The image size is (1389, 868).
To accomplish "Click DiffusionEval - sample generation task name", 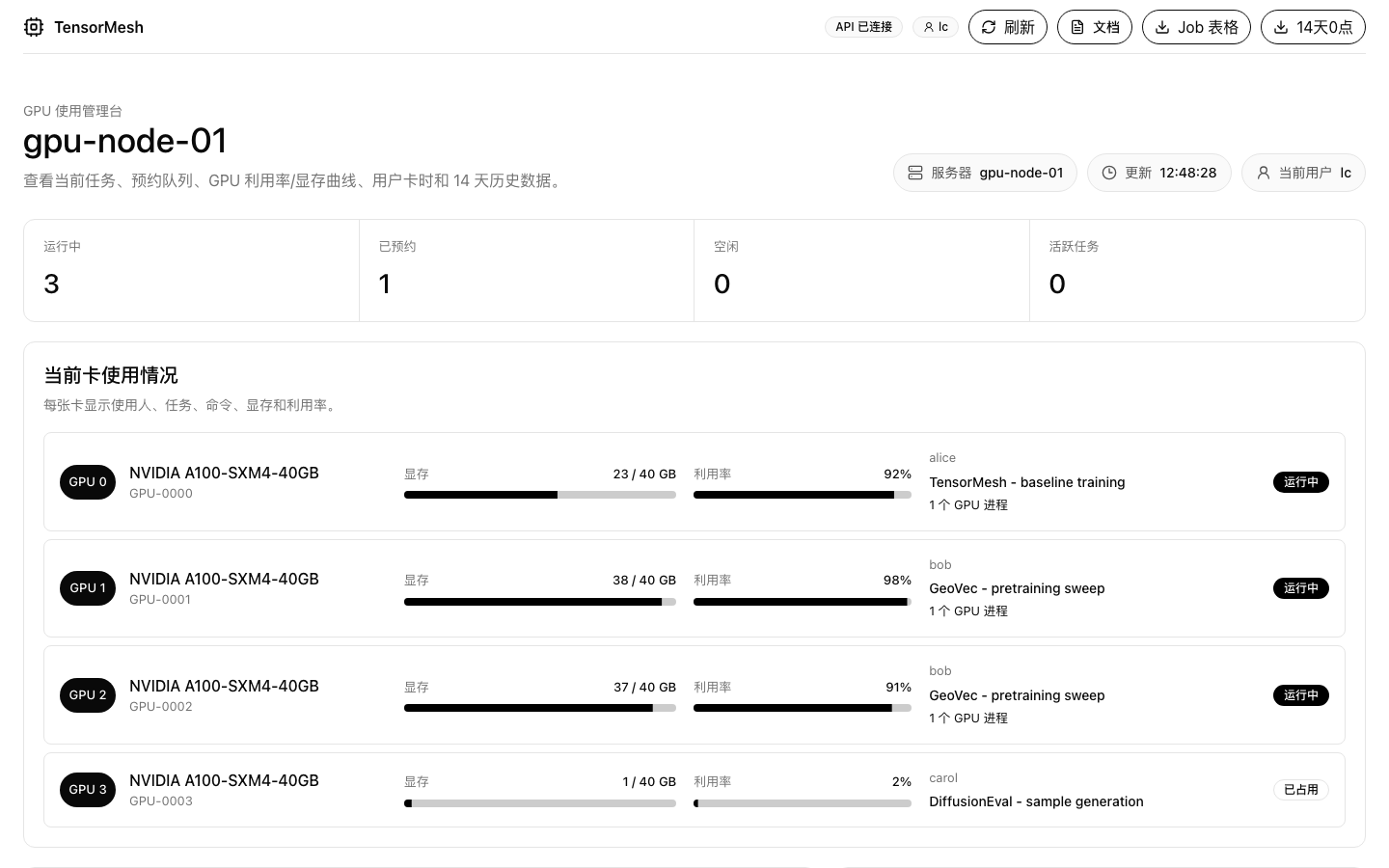I will [1036, 801].
